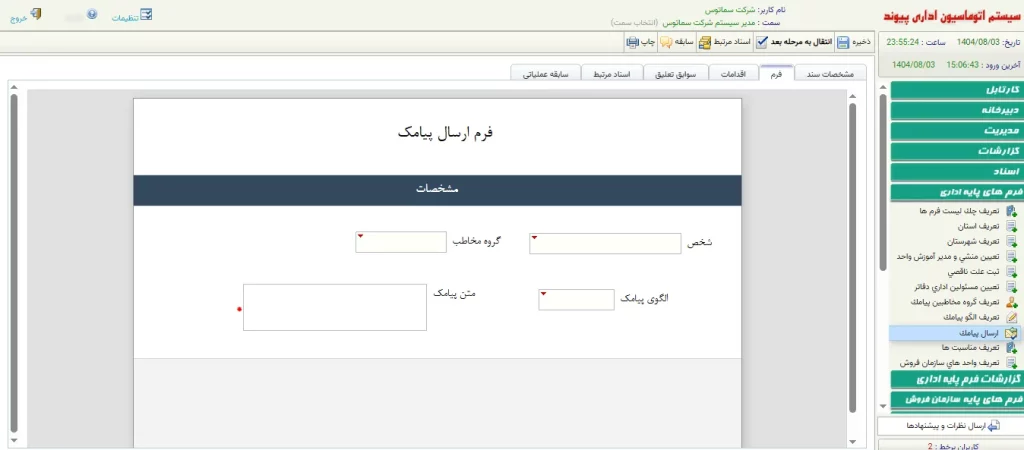Open the الگوی پیامک dropdown
1024x450 pixels.
[x=577, y=300]
